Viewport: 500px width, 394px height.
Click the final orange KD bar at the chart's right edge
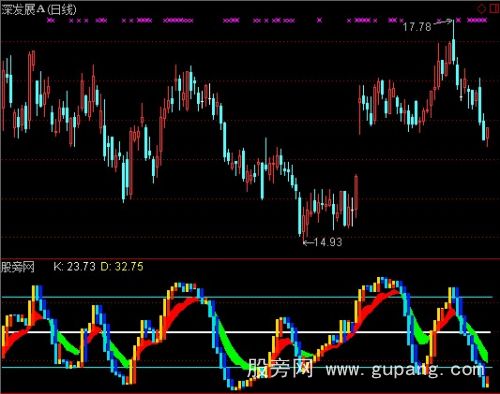(488, 382)
